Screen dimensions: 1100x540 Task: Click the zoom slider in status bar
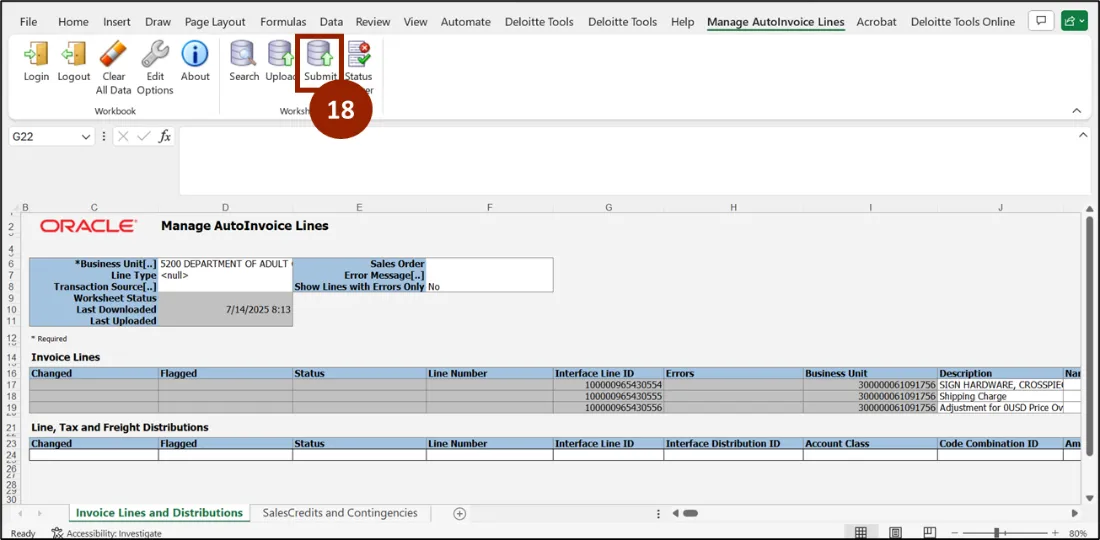click(997, 533)
